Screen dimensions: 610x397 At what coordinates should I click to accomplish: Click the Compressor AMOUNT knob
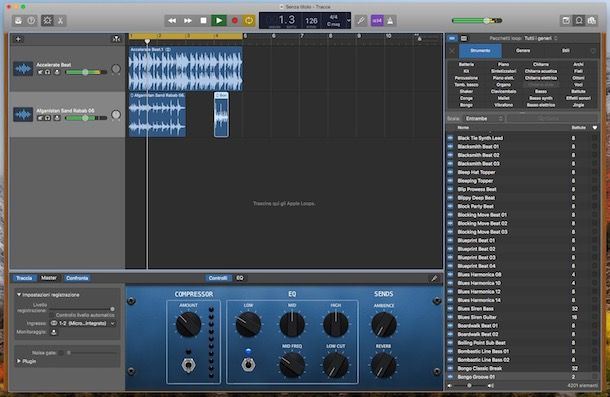click(x=188, y=324)
